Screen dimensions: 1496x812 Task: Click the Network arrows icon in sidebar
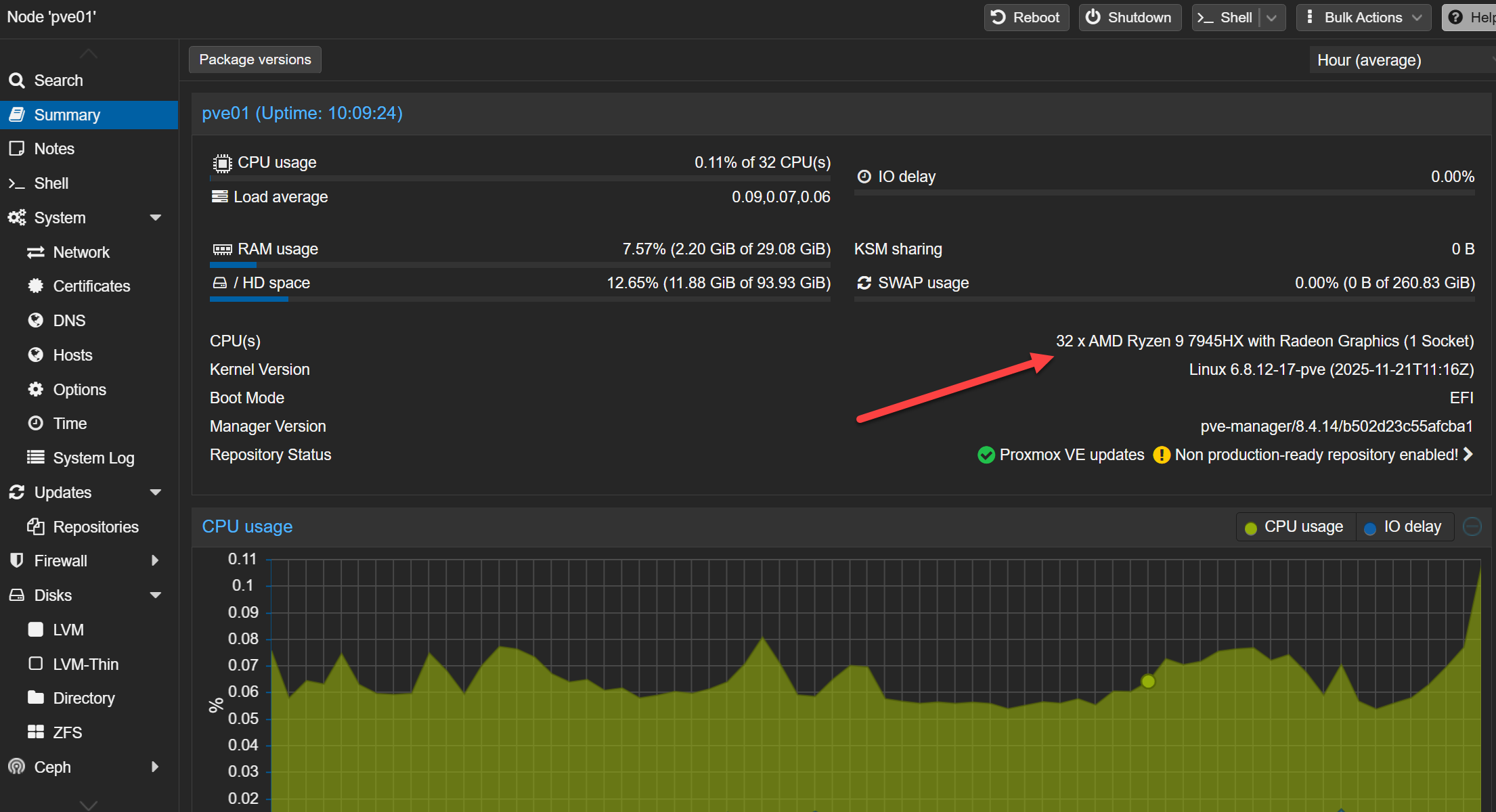[x=35, y=252]
